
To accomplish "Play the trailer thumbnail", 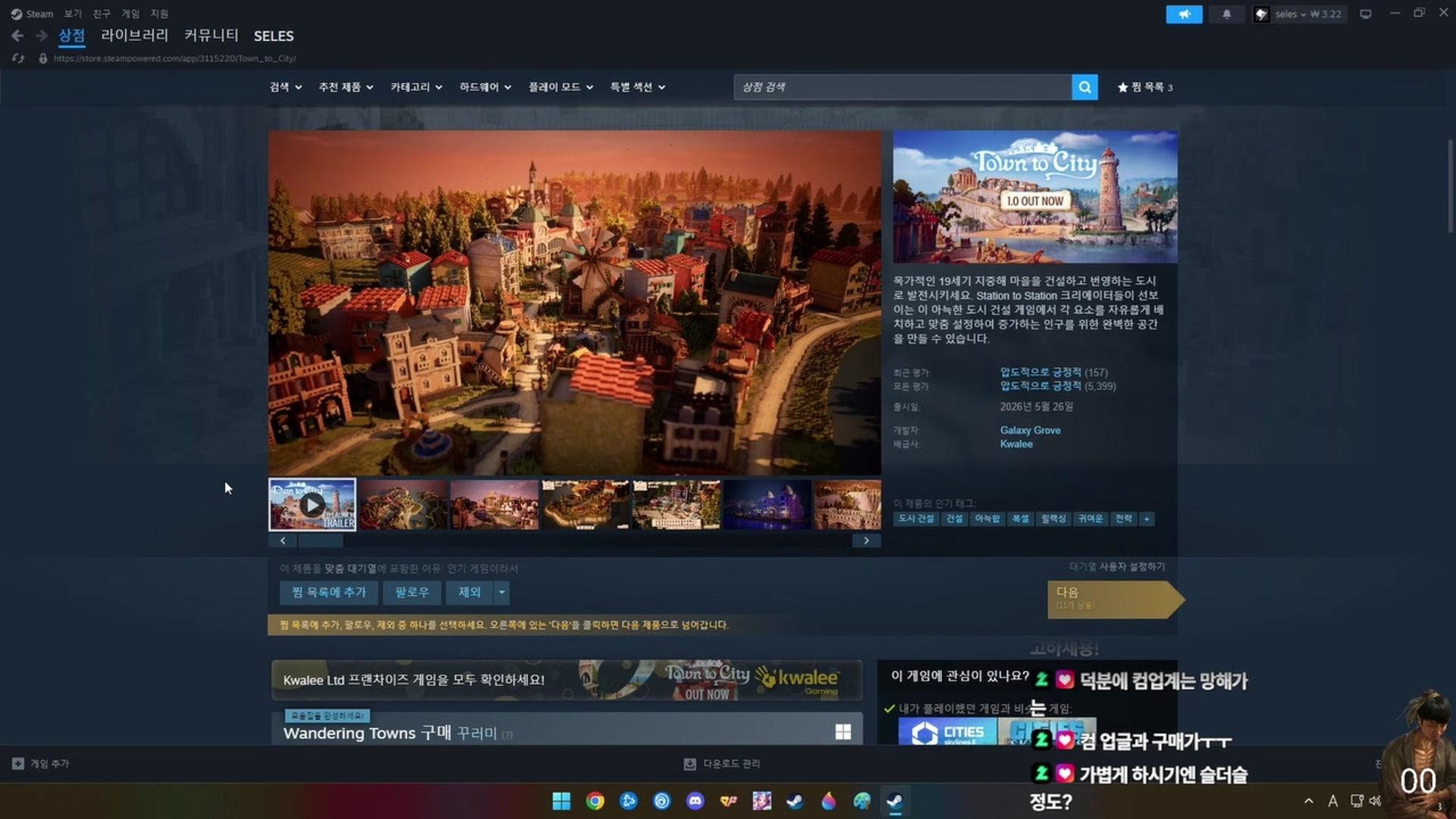I will click(x=312, y=504).
